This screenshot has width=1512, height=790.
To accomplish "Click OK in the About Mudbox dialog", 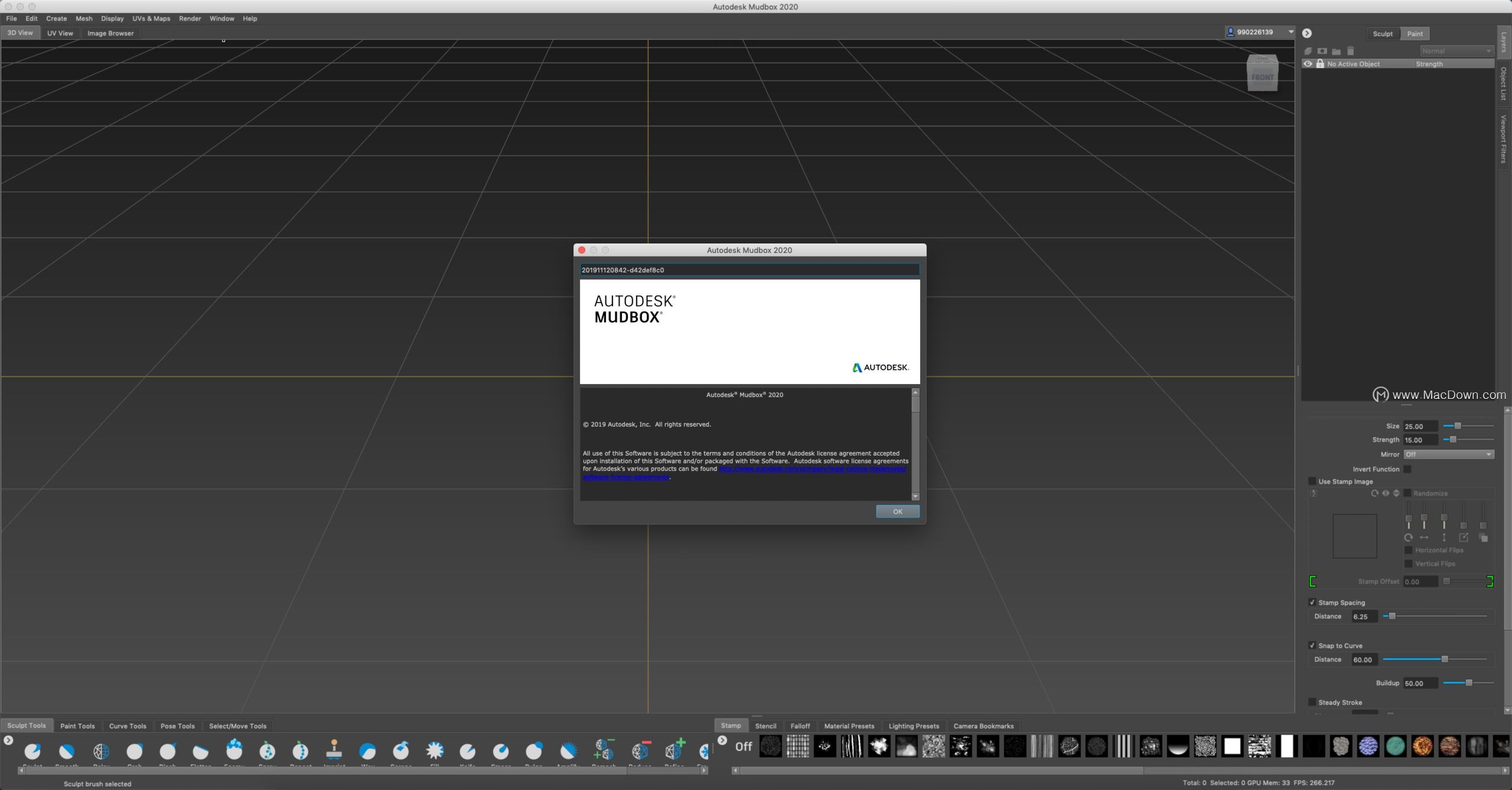I will 898,512.
